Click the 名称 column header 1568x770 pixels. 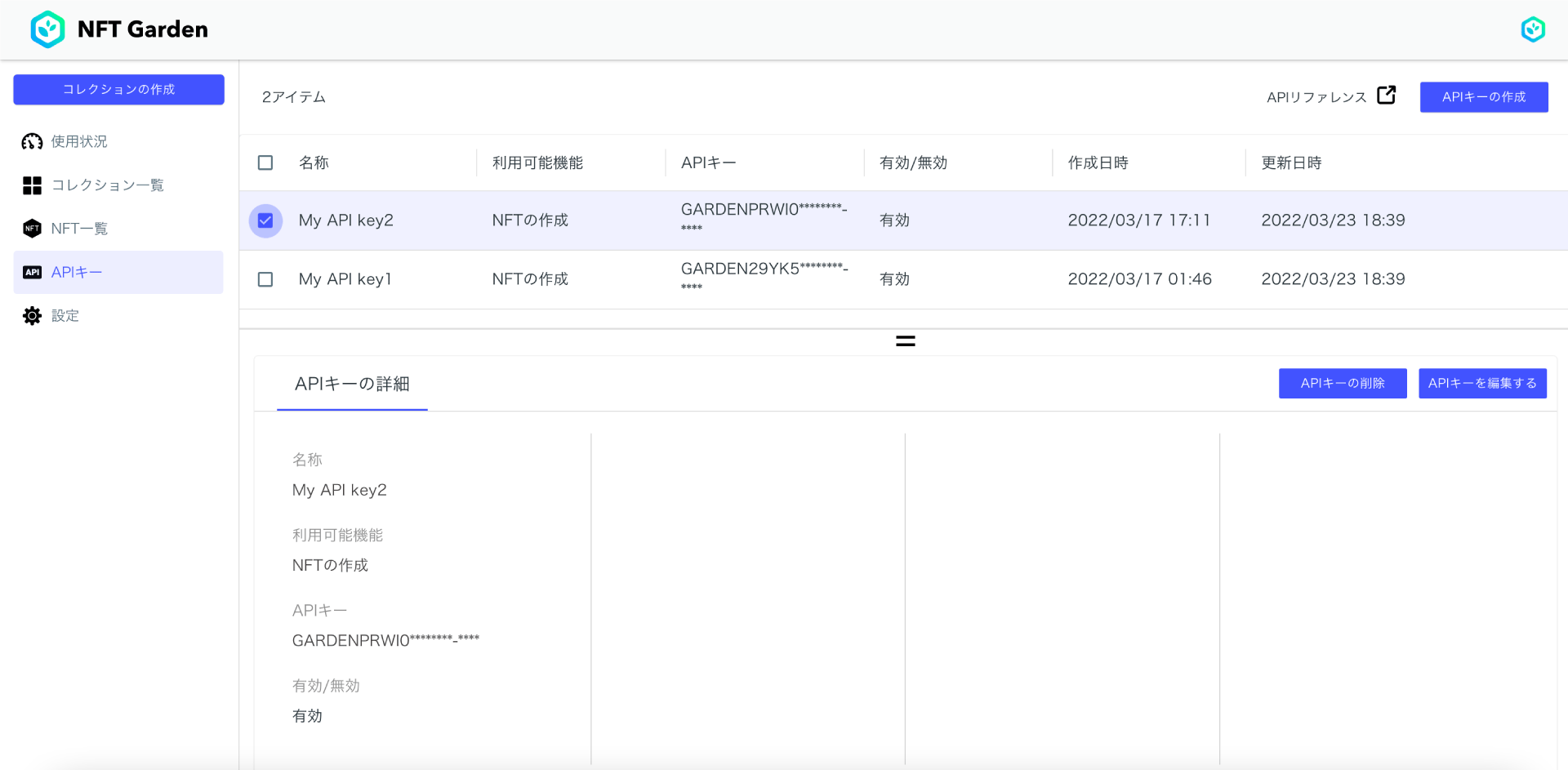click(314, 162)
